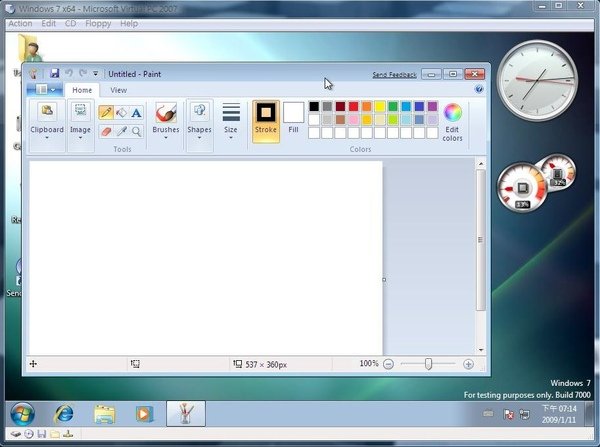The height and width of the screenshot is (447, 600).
Task: Click the Undo arrow in quick access toolbar
Action: pyautogui.click(x=69, y=73)
